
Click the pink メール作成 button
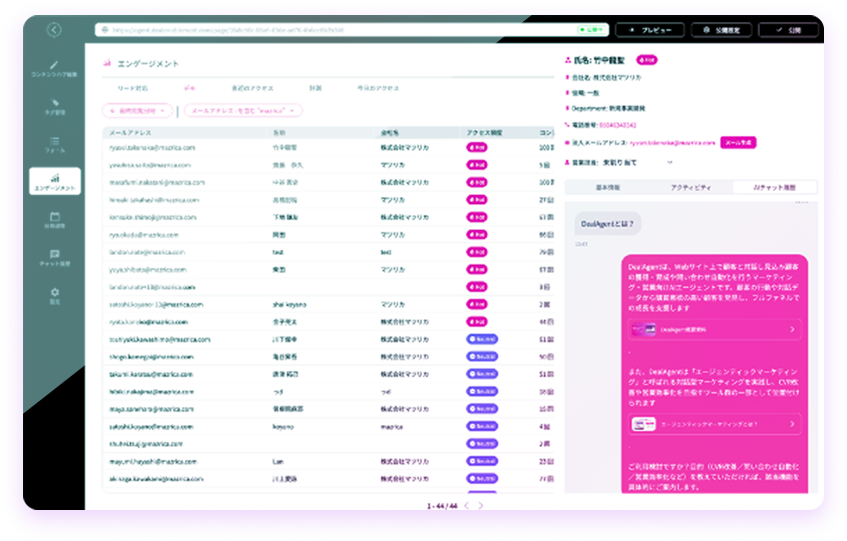(x=738, y=143)
